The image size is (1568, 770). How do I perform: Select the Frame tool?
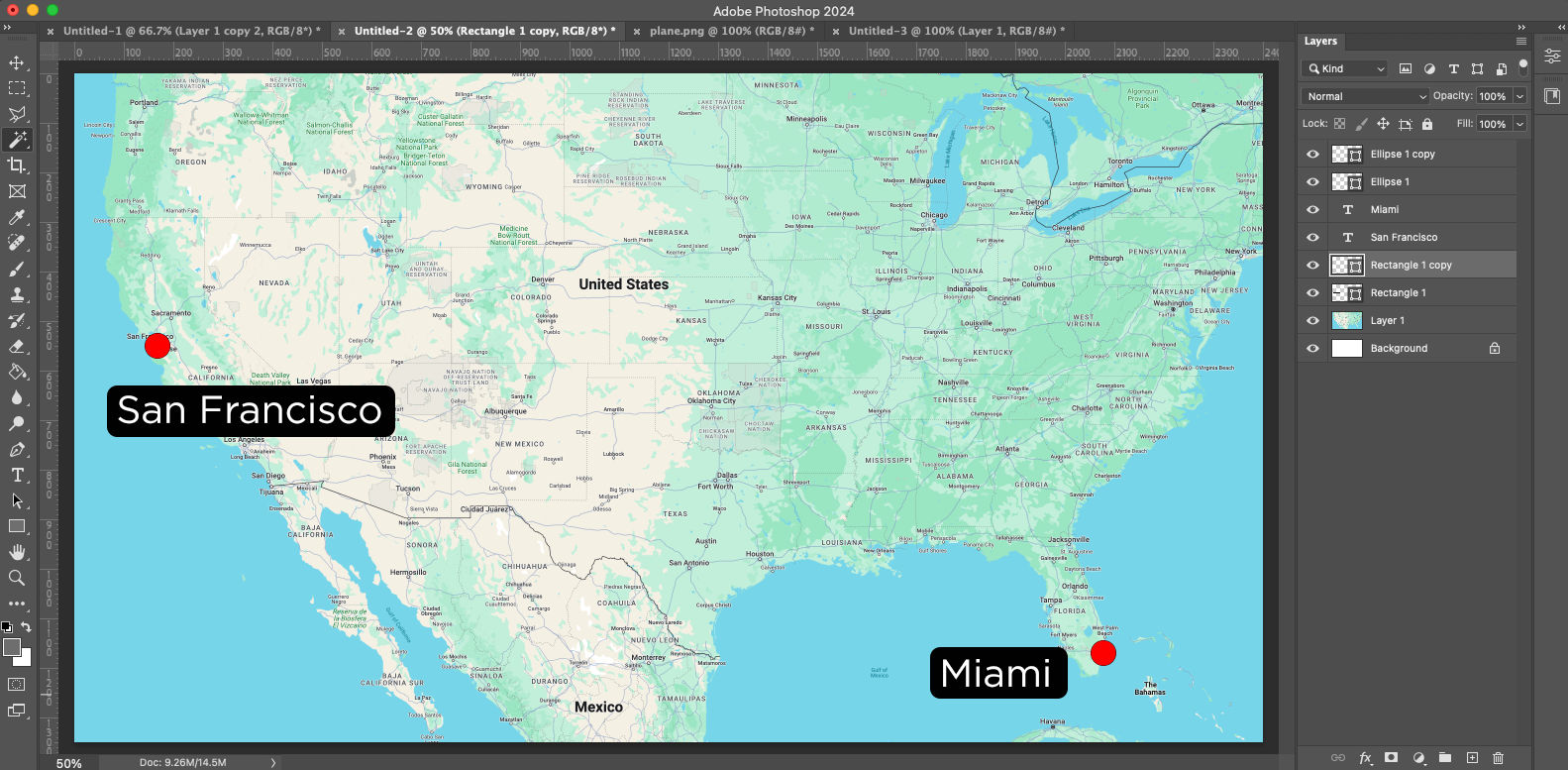(17, 191)
